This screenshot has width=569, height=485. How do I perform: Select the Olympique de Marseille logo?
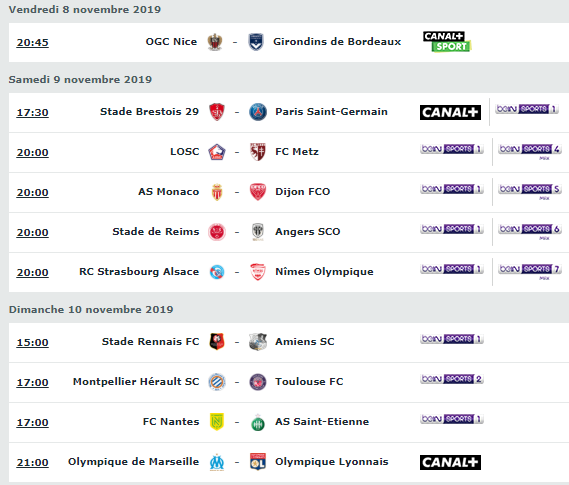[x=217, y=462]
